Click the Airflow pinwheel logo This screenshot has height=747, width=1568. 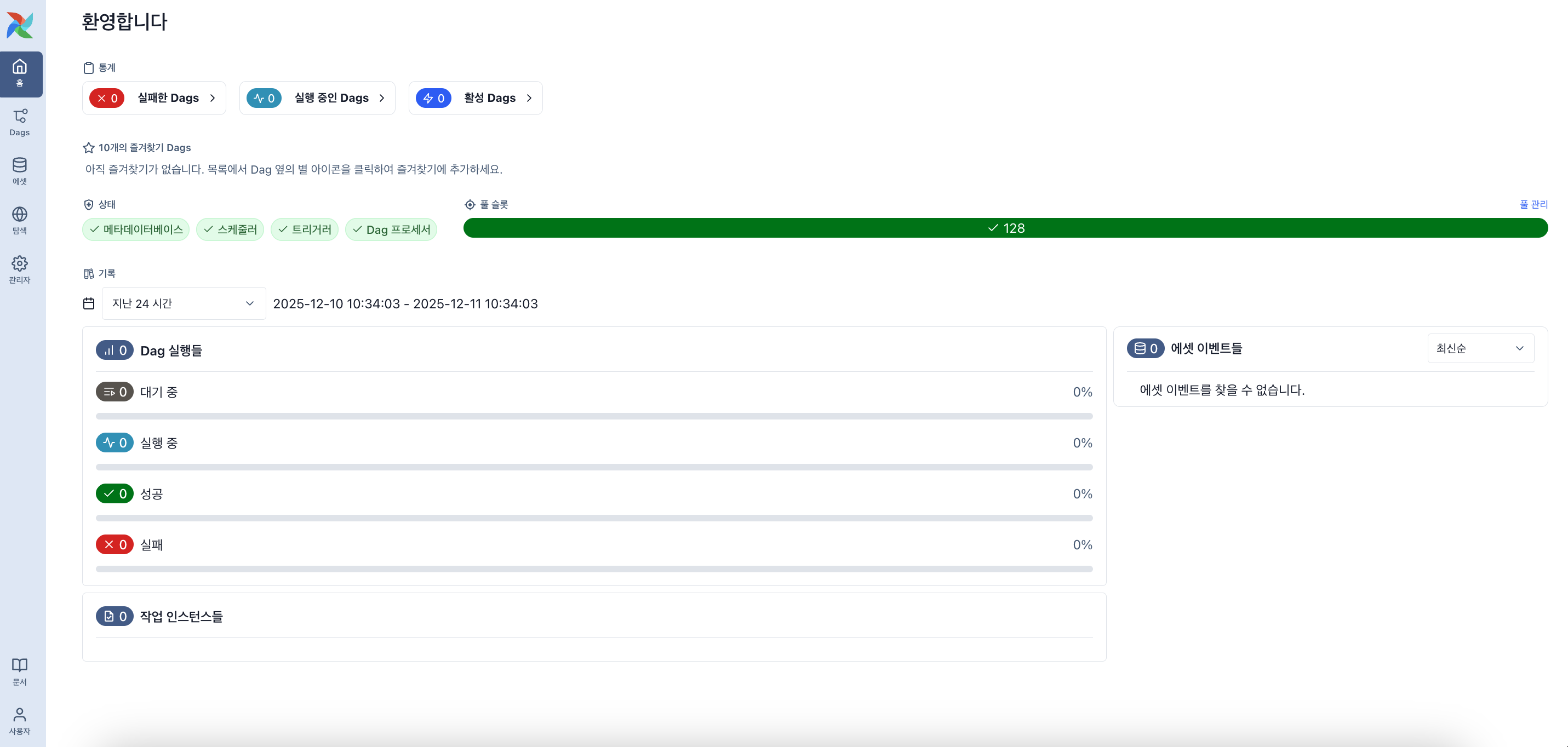pos(20,25)
